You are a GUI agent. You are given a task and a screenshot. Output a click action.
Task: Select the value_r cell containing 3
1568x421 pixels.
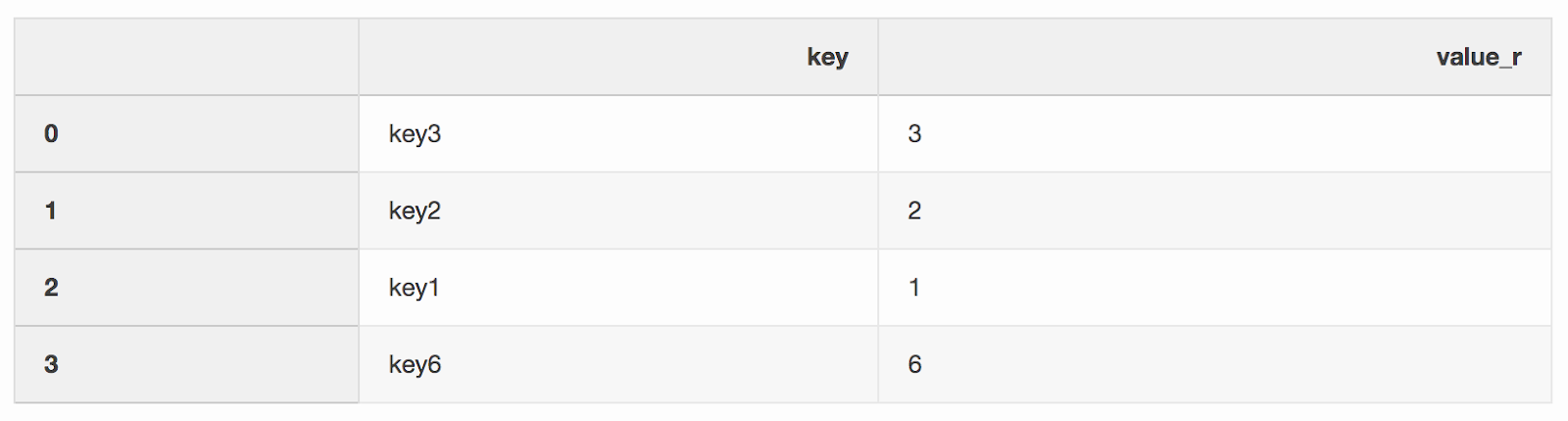point(914,134)
